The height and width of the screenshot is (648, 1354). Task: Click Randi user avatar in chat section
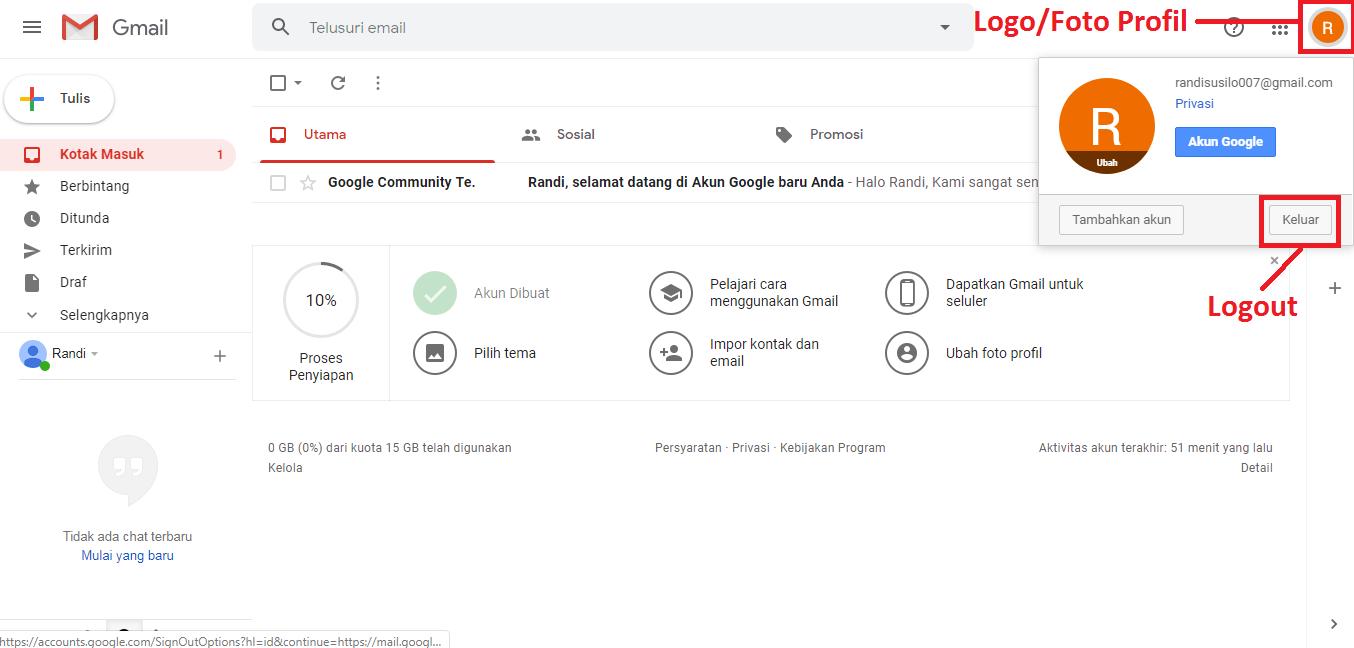33,354
